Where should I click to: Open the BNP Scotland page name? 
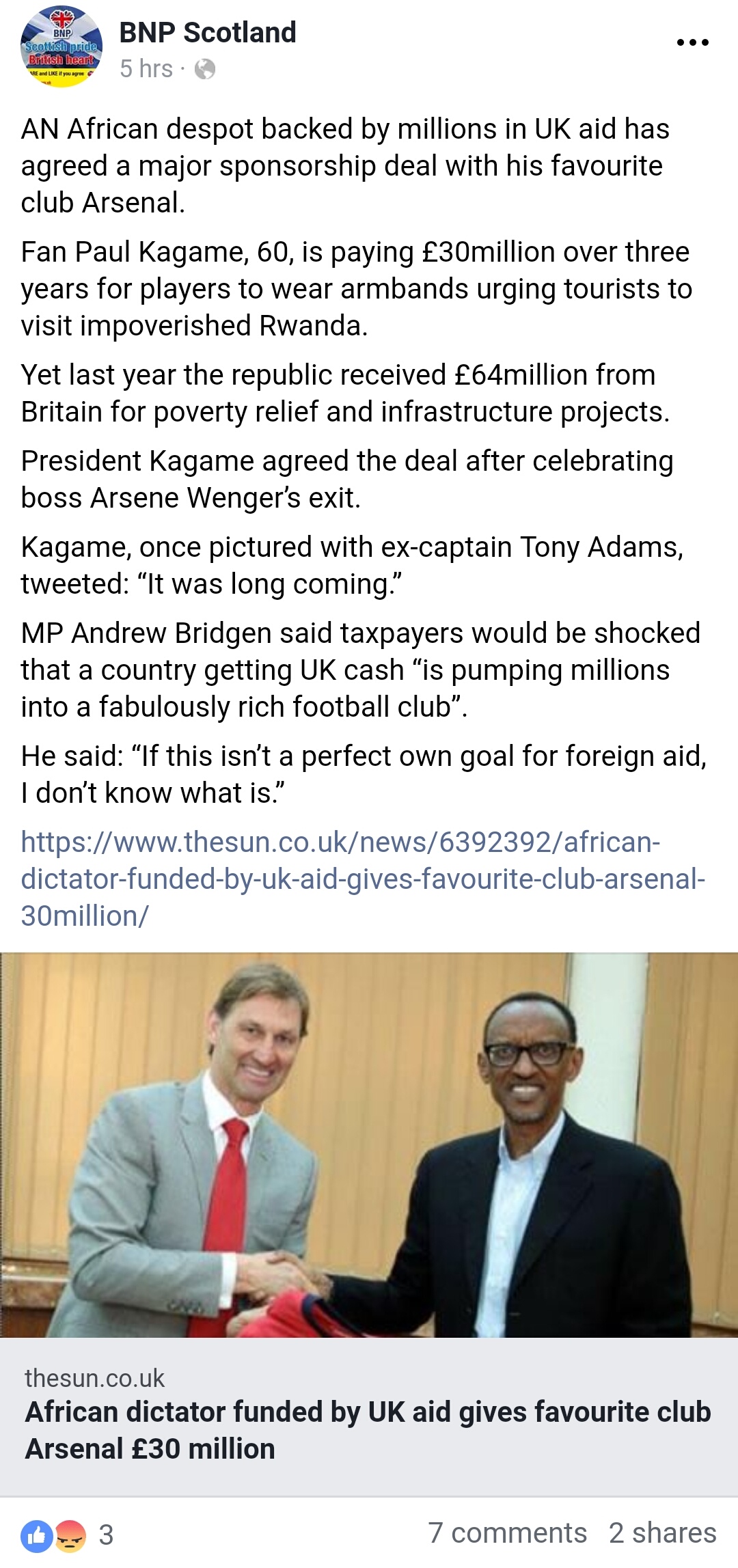pos(208,32)
